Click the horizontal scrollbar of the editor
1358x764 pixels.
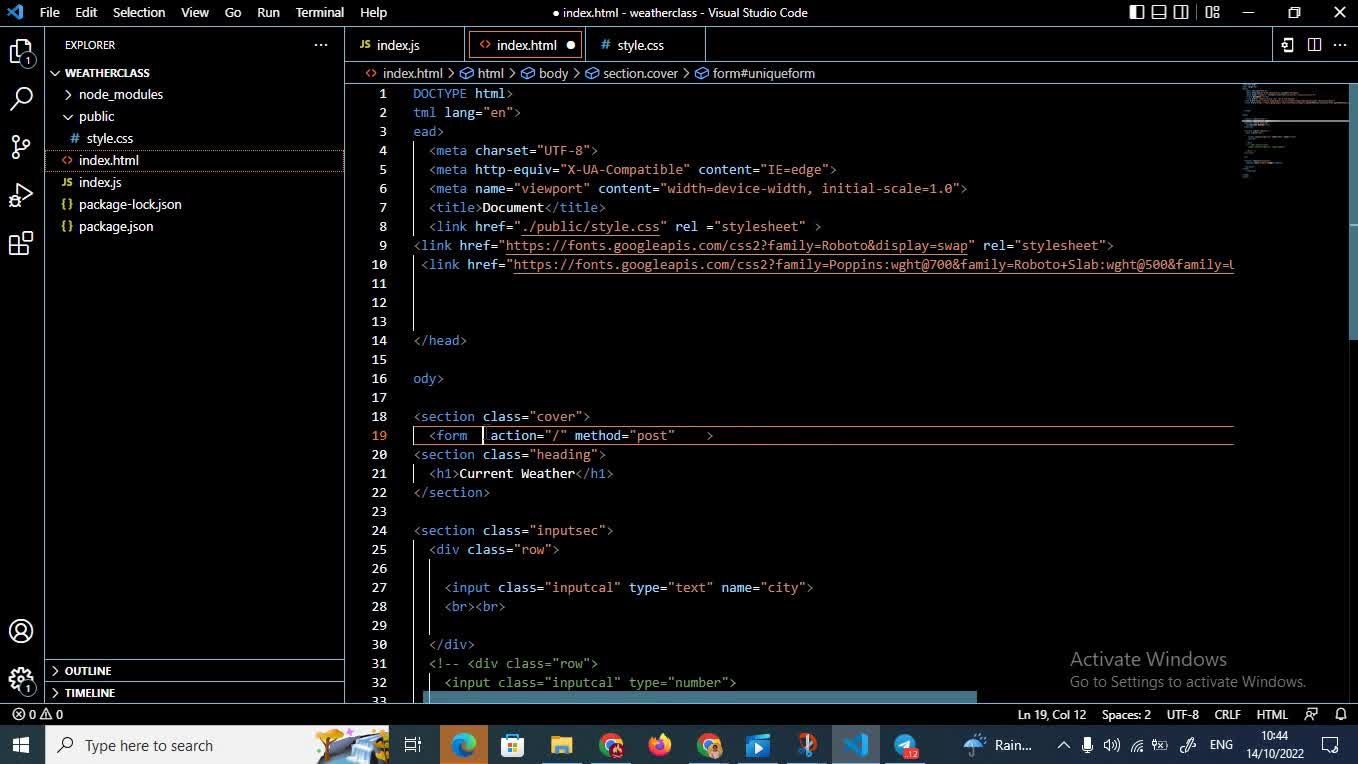pos(699,697)
